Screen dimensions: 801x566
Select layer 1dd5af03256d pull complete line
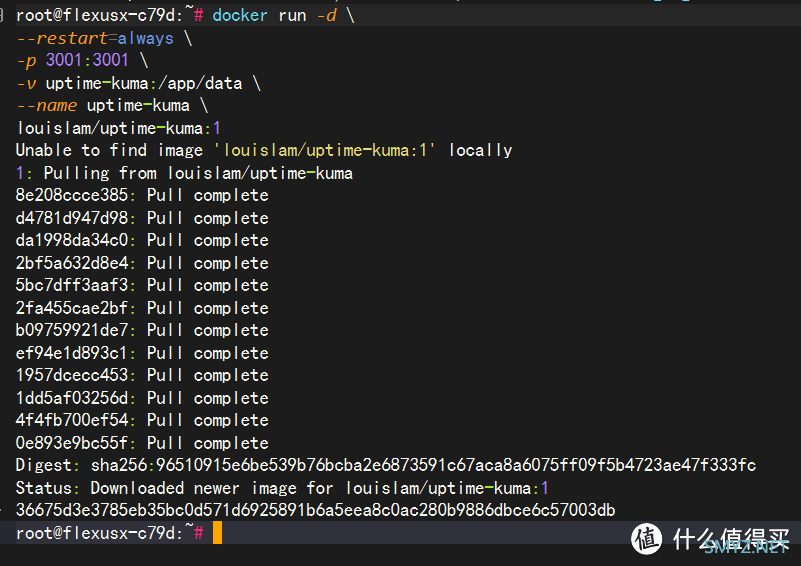142,397
